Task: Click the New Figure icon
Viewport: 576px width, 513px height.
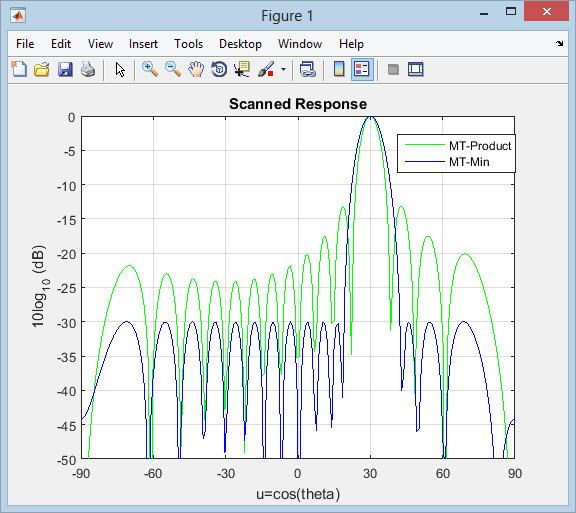Action: click(19, 69)
